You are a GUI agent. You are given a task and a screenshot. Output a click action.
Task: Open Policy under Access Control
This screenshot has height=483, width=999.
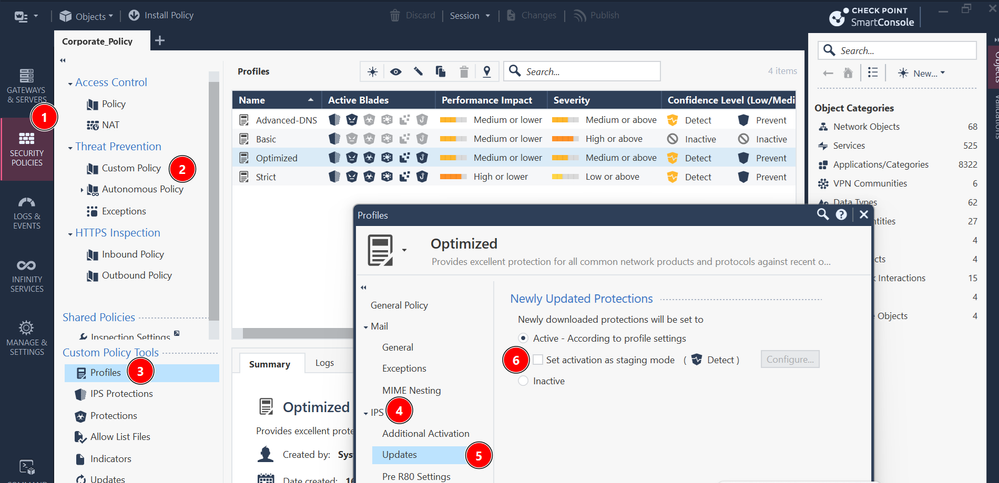tap(113, 104)
